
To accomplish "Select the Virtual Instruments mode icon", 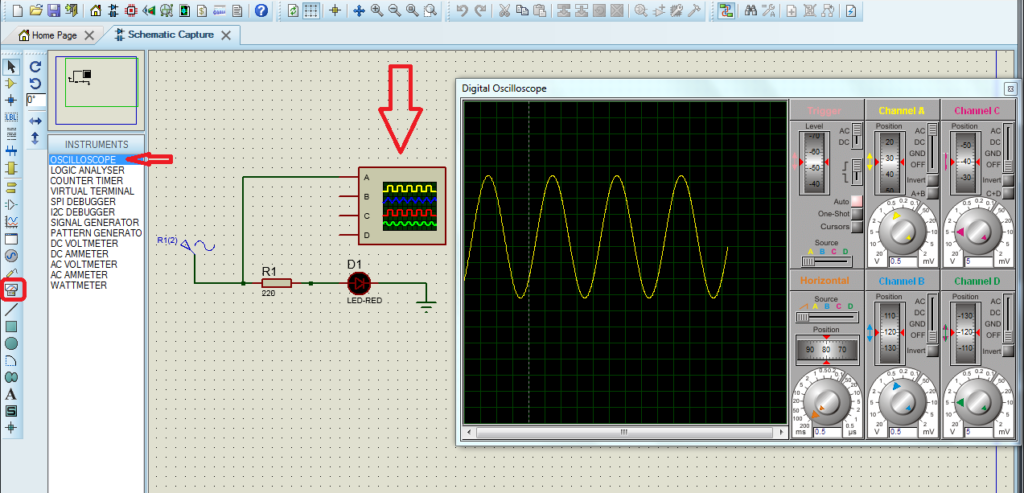I will coord(12,289).
